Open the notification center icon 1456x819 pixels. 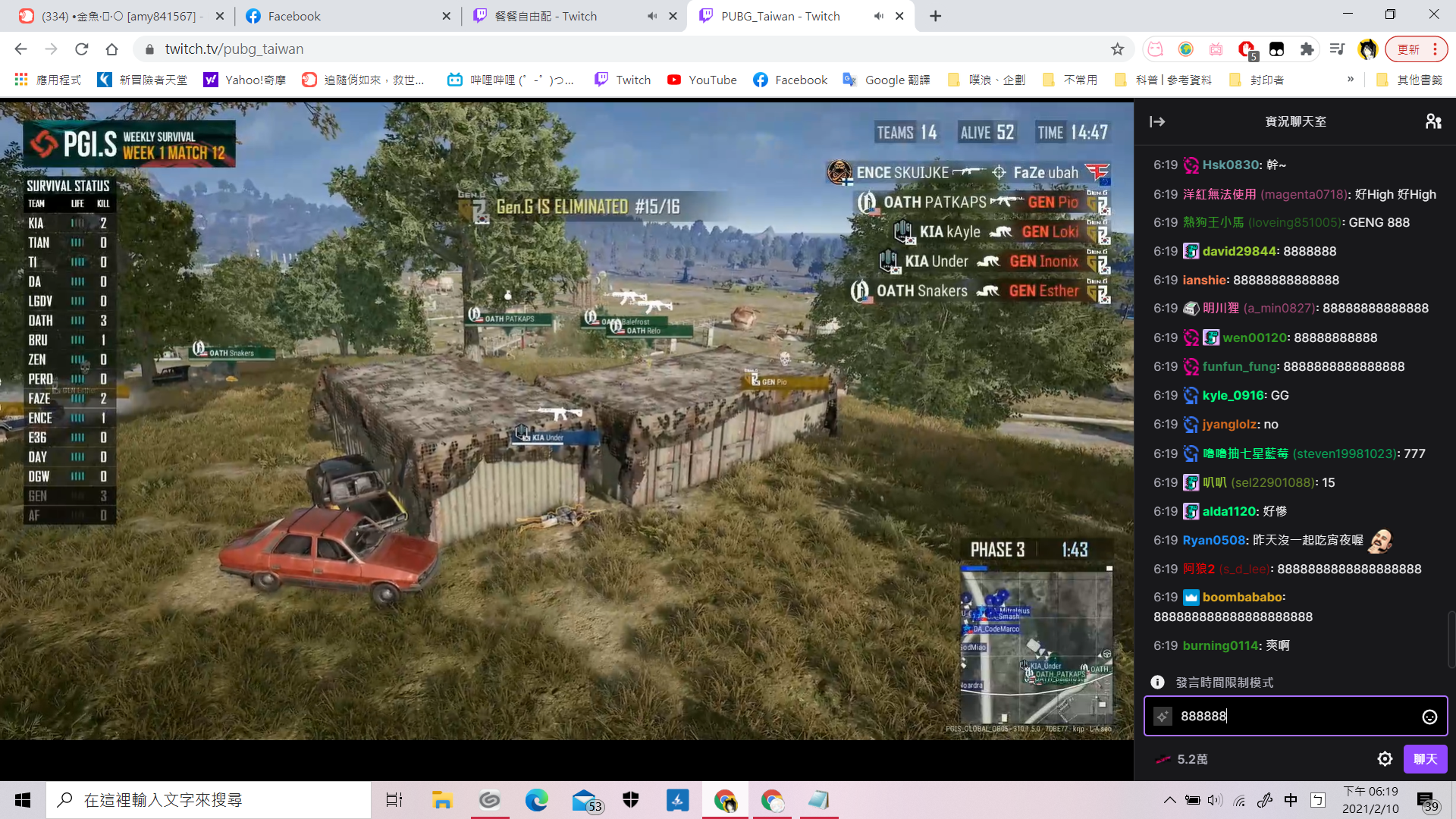point(1426,801)
